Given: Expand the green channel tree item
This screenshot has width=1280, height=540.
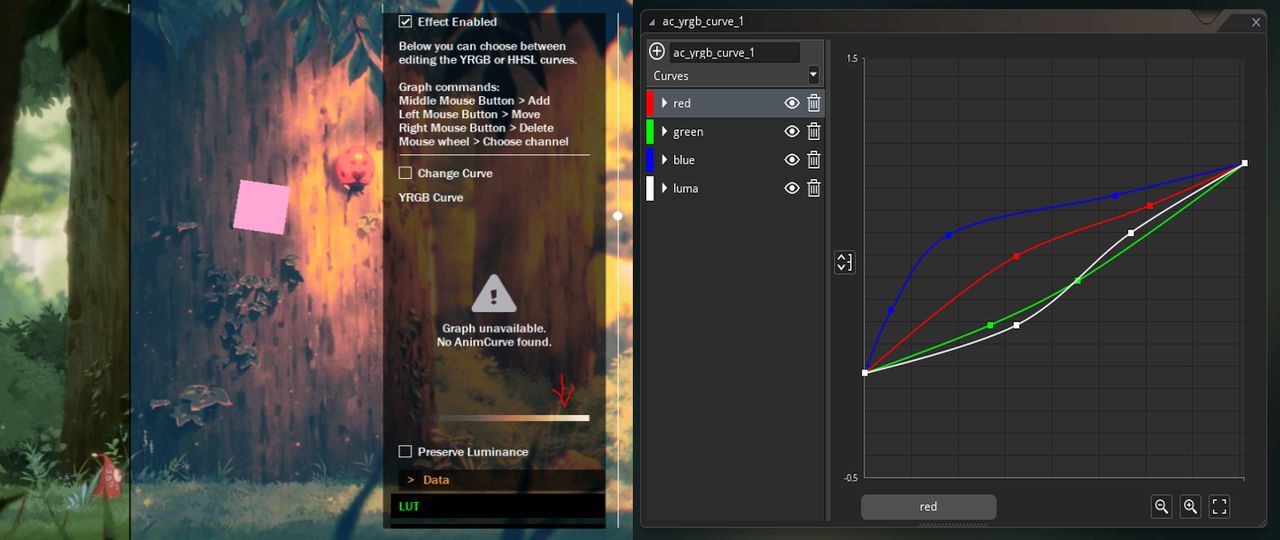Looking at the screenshot, I should pyautogui.click(x=664, y=131).
